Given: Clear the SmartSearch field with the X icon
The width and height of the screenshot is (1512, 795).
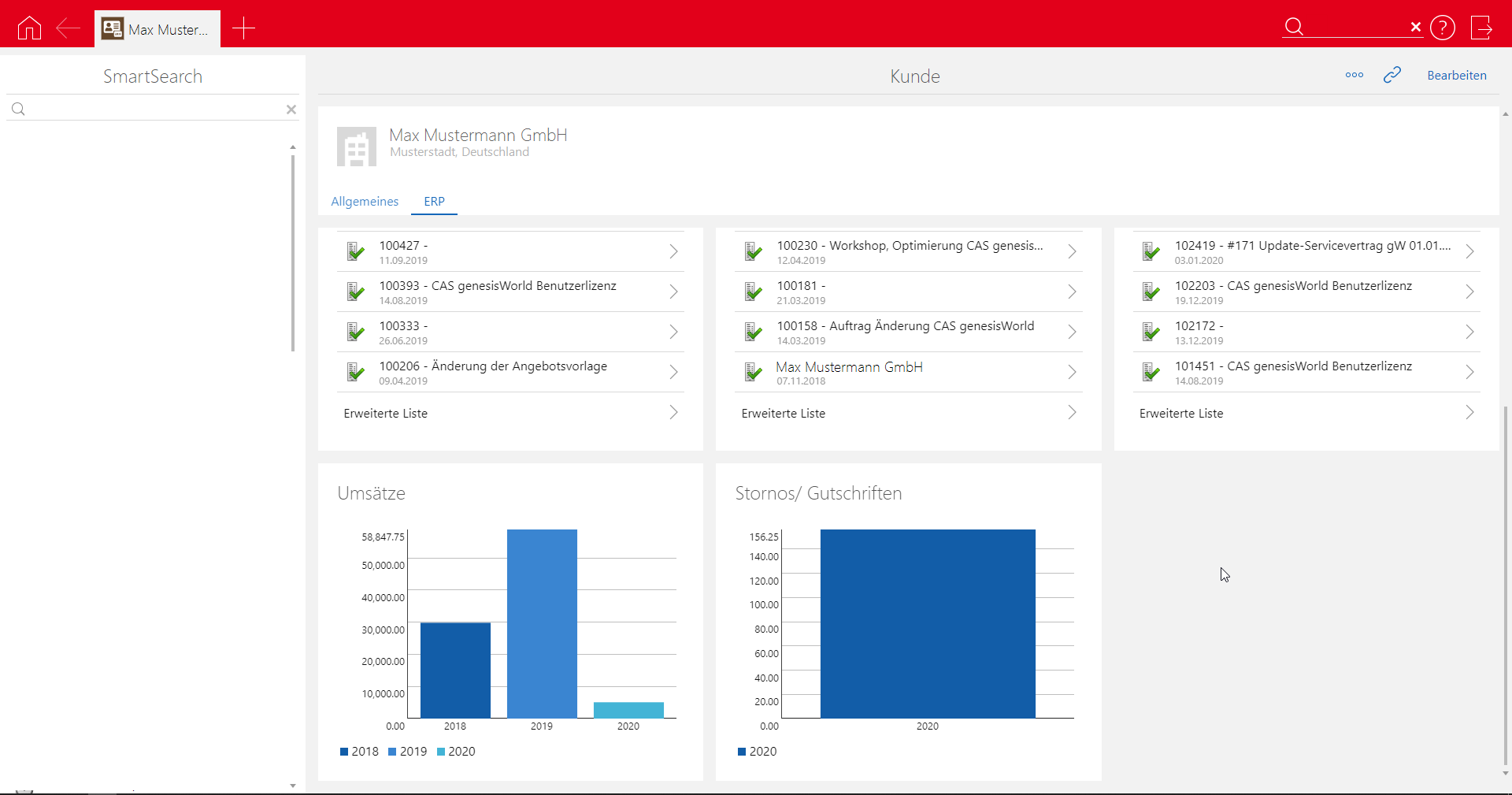Looking at the screenshot, I should click(291, 110).
